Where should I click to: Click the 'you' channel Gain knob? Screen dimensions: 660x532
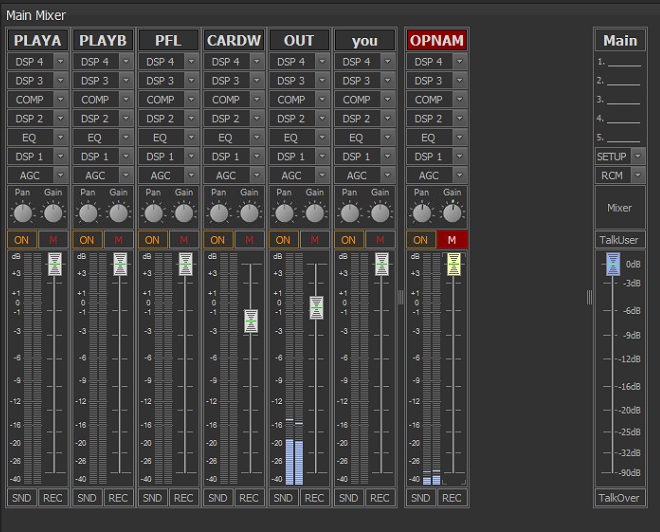[x=380, y=213]
